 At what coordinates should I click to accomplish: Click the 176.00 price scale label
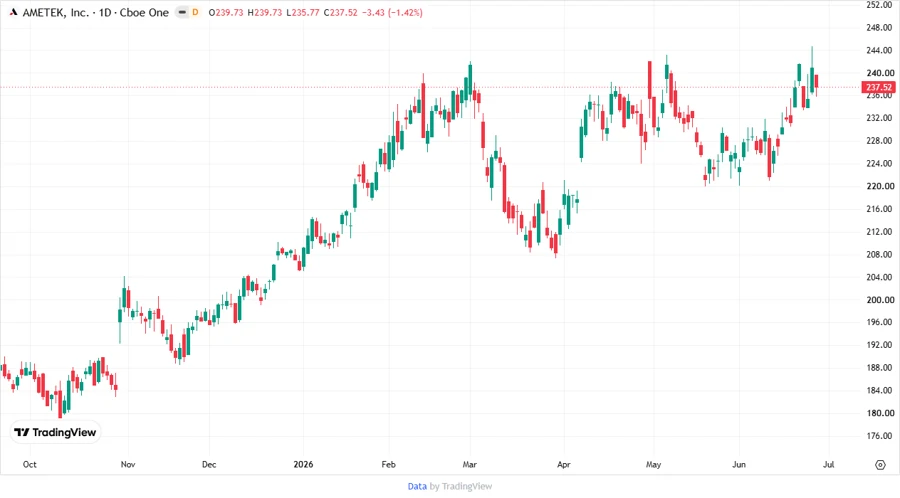[880, 435]
